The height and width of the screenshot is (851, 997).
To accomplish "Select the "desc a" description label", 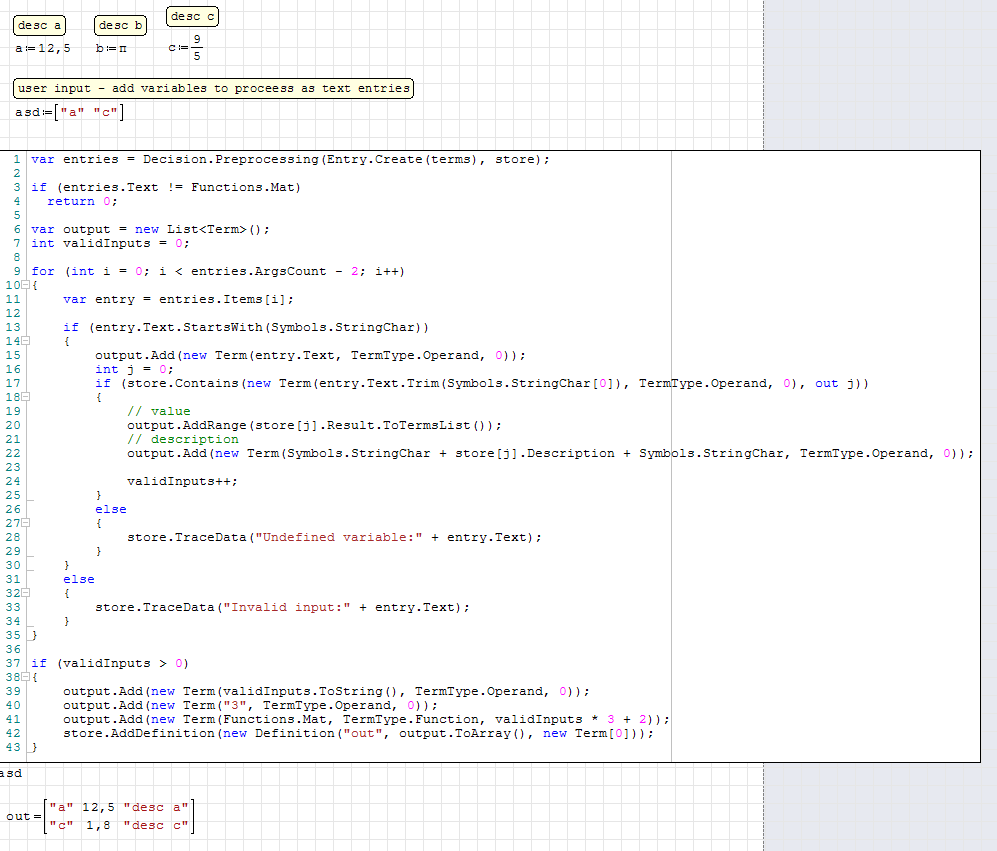I will coord(40,25).
